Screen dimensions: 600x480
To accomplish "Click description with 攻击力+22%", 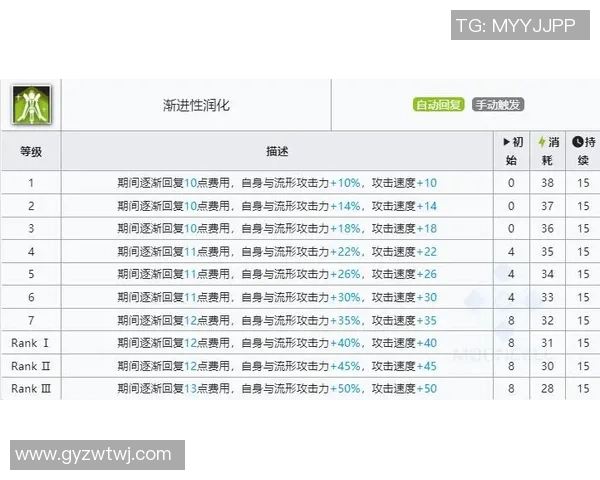I will [277, 251].
